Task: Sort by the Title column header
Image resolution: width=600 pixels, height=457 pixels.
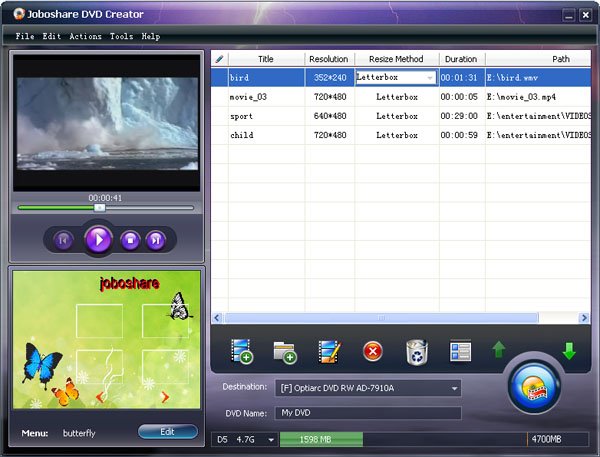Action: click(266, 59)
